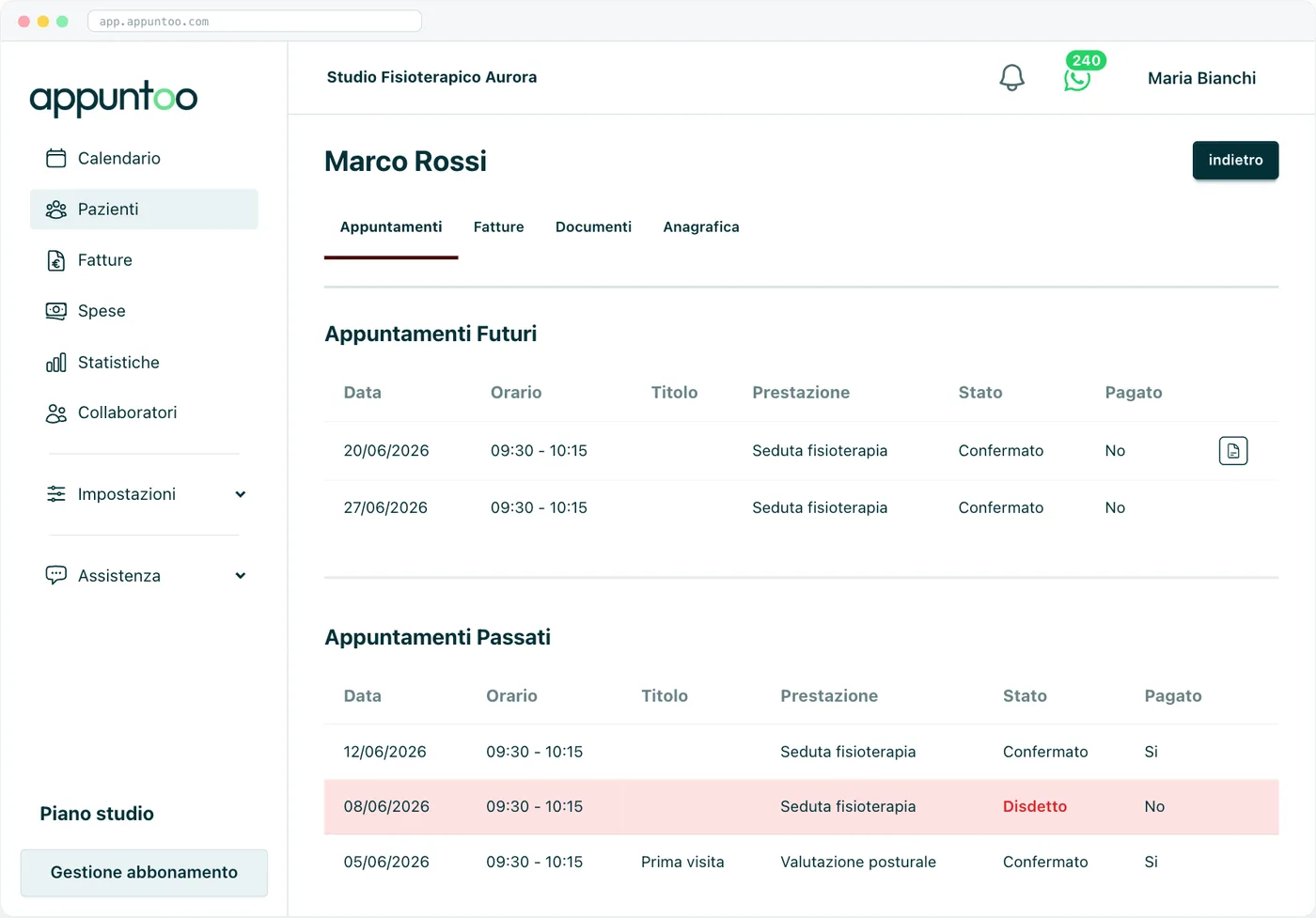Click the Prima visita title cell

pyautogui.click(x=682, y=863)
